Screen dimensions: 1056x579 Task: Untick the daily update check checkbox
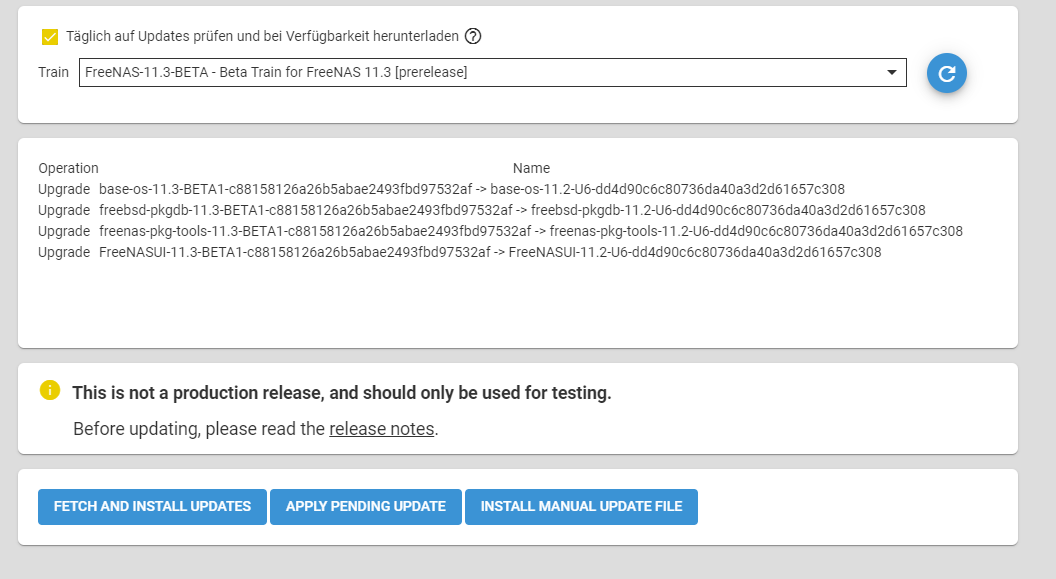(x=50, y=37)
